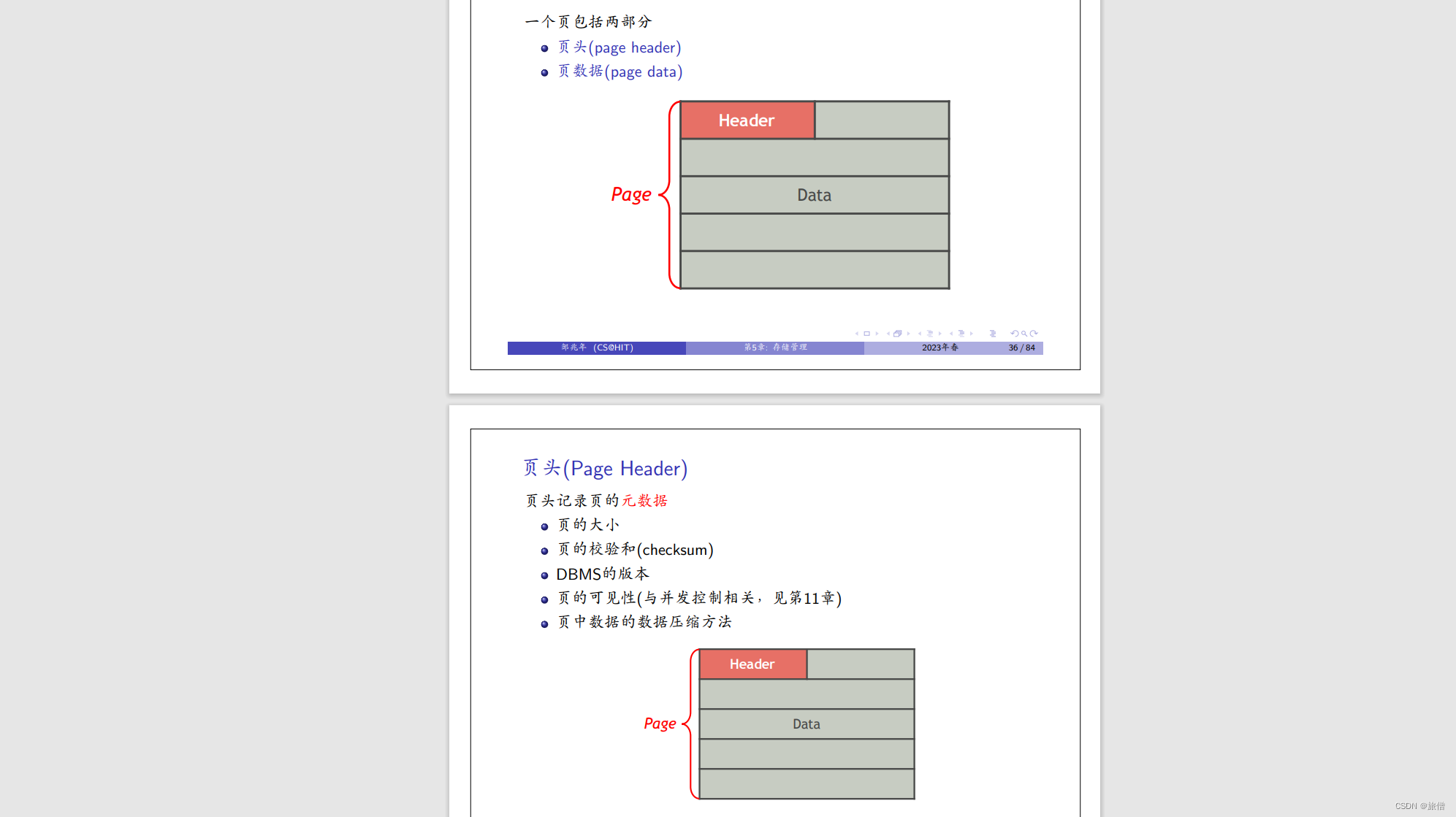Screen dimensions: 1456x817
Task: Click next frame arrow after stacked frames icon
Action: click(909, 334)
